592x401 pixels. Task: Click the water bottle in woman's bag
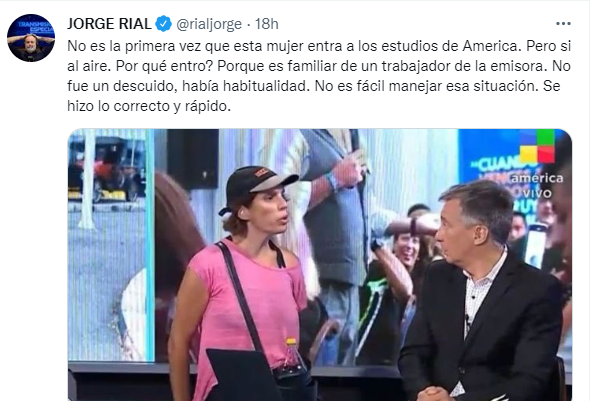point(292,356)
